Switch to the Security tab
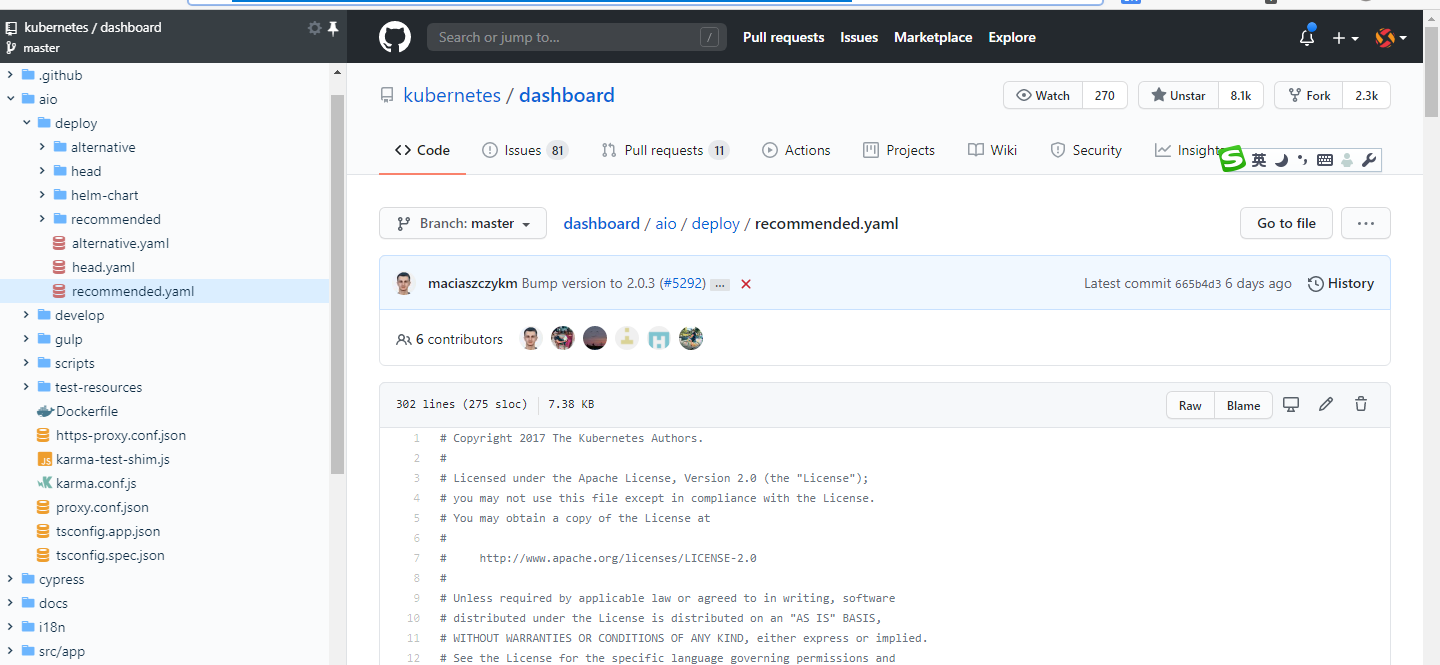The image size is (1440, 665). [1086, 150]
